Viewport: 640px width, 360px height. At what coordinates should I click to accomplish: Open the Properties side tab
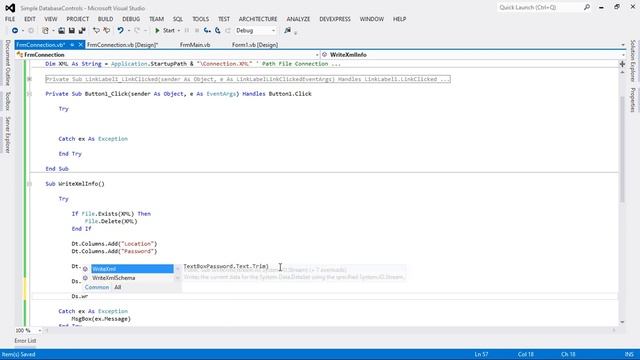click(x=633, y=100)
